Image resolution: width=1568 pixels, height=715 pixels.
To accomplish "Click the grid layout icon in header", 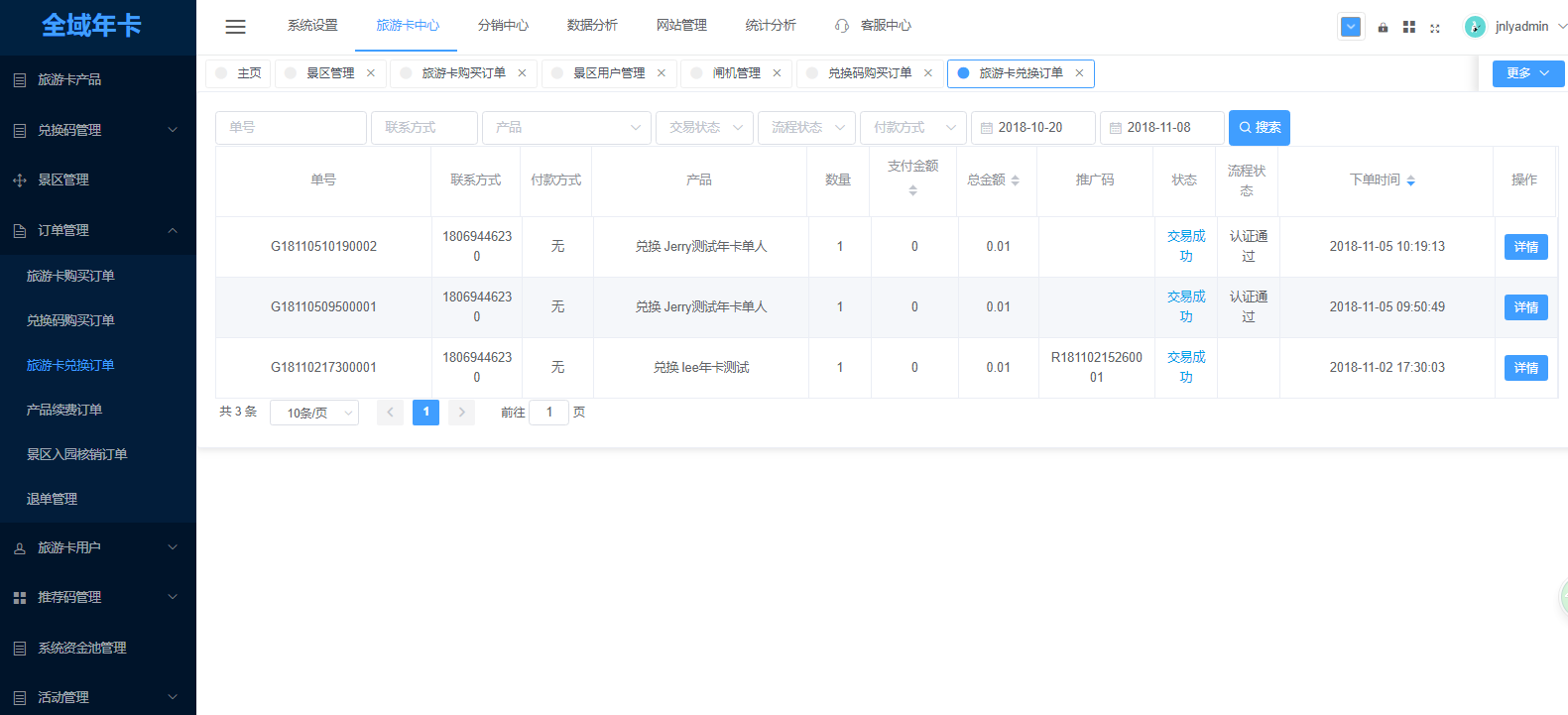I will pyautogui.click(x=1408, y=28).
